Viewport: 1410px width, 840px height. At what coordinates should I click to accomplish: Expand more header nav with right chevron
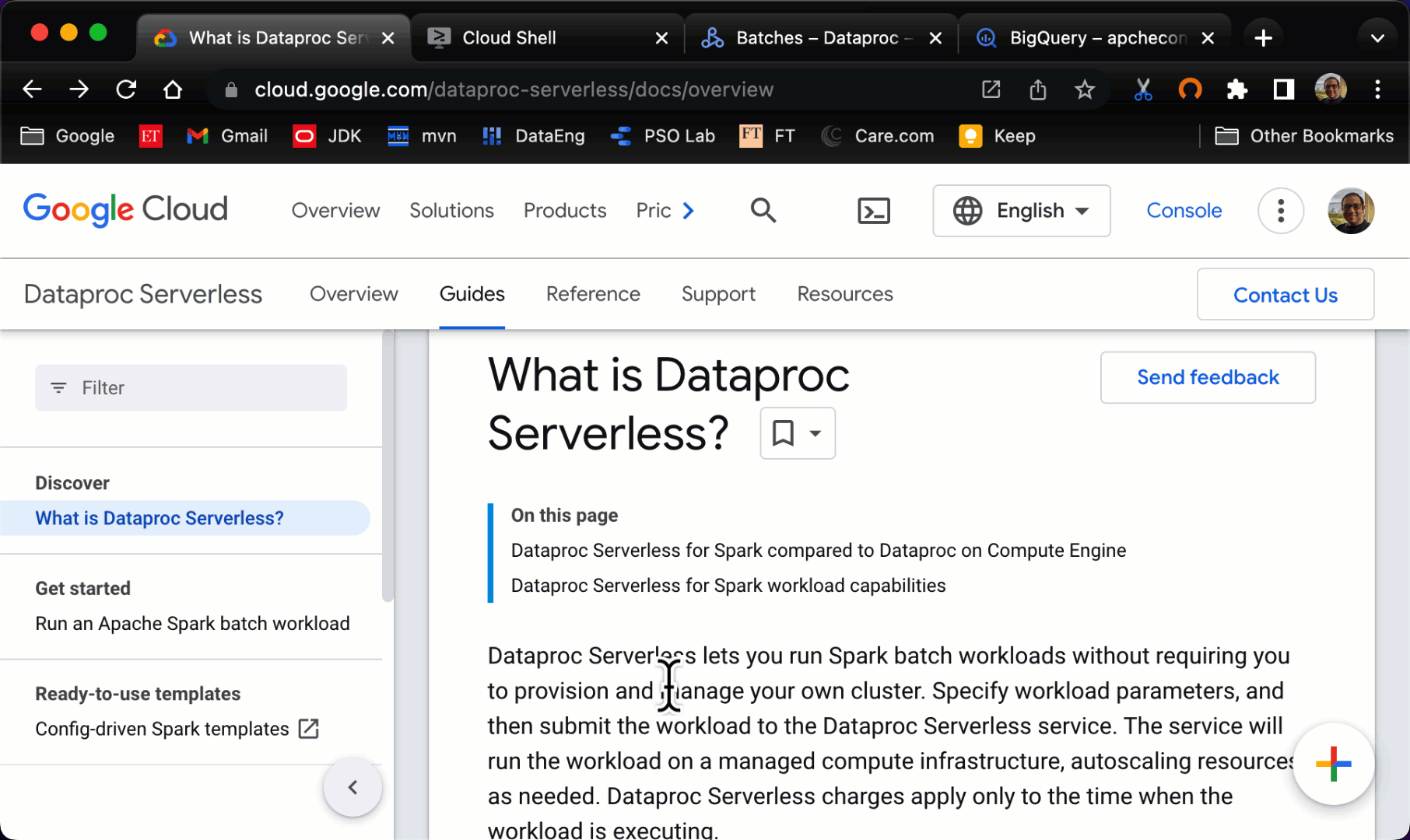[688, 211]
